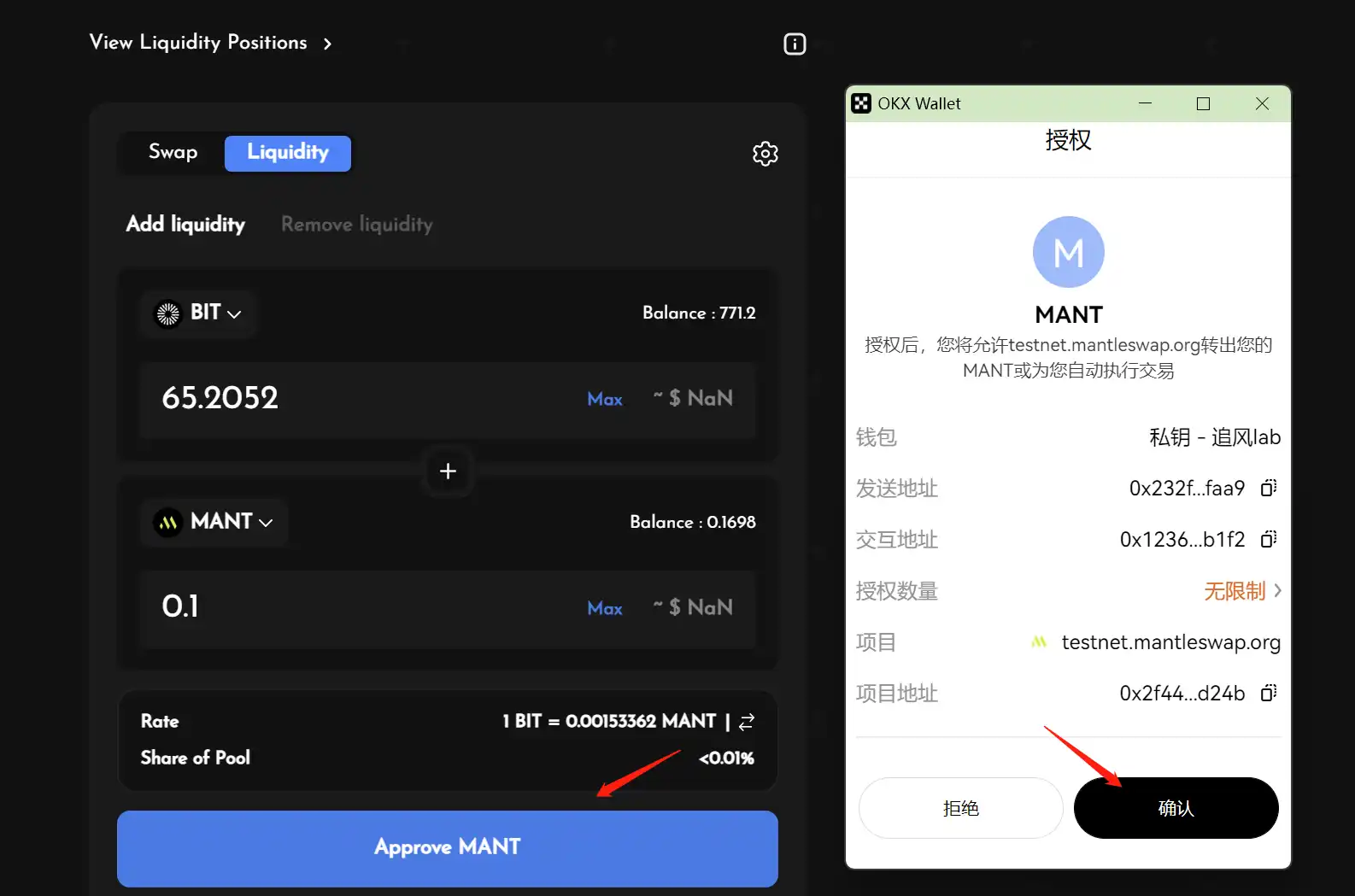Click the chevron next to View Liquidity Positions

[x=327, y=44]
